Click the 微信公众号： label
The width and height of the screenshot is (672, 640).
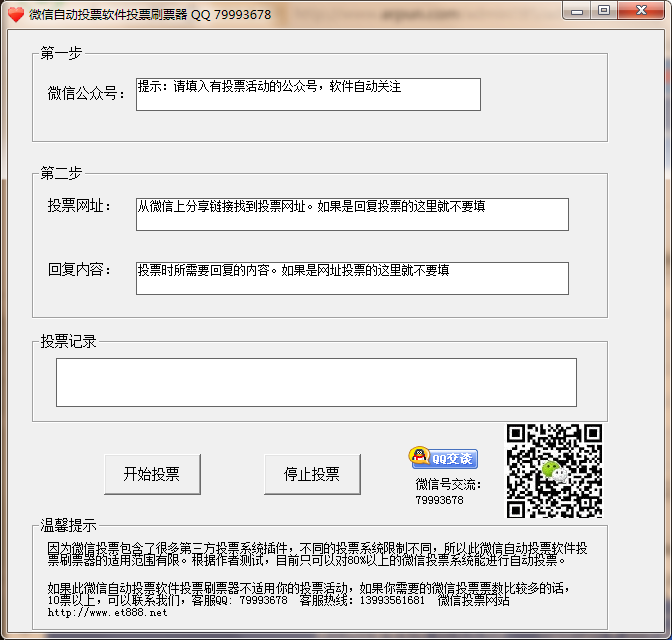coord(86,93)
